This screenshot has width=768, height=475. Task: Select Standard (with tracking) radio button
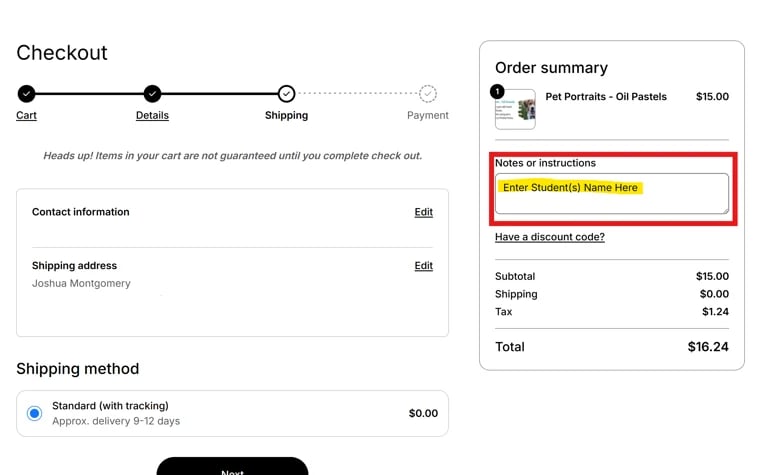34,413
